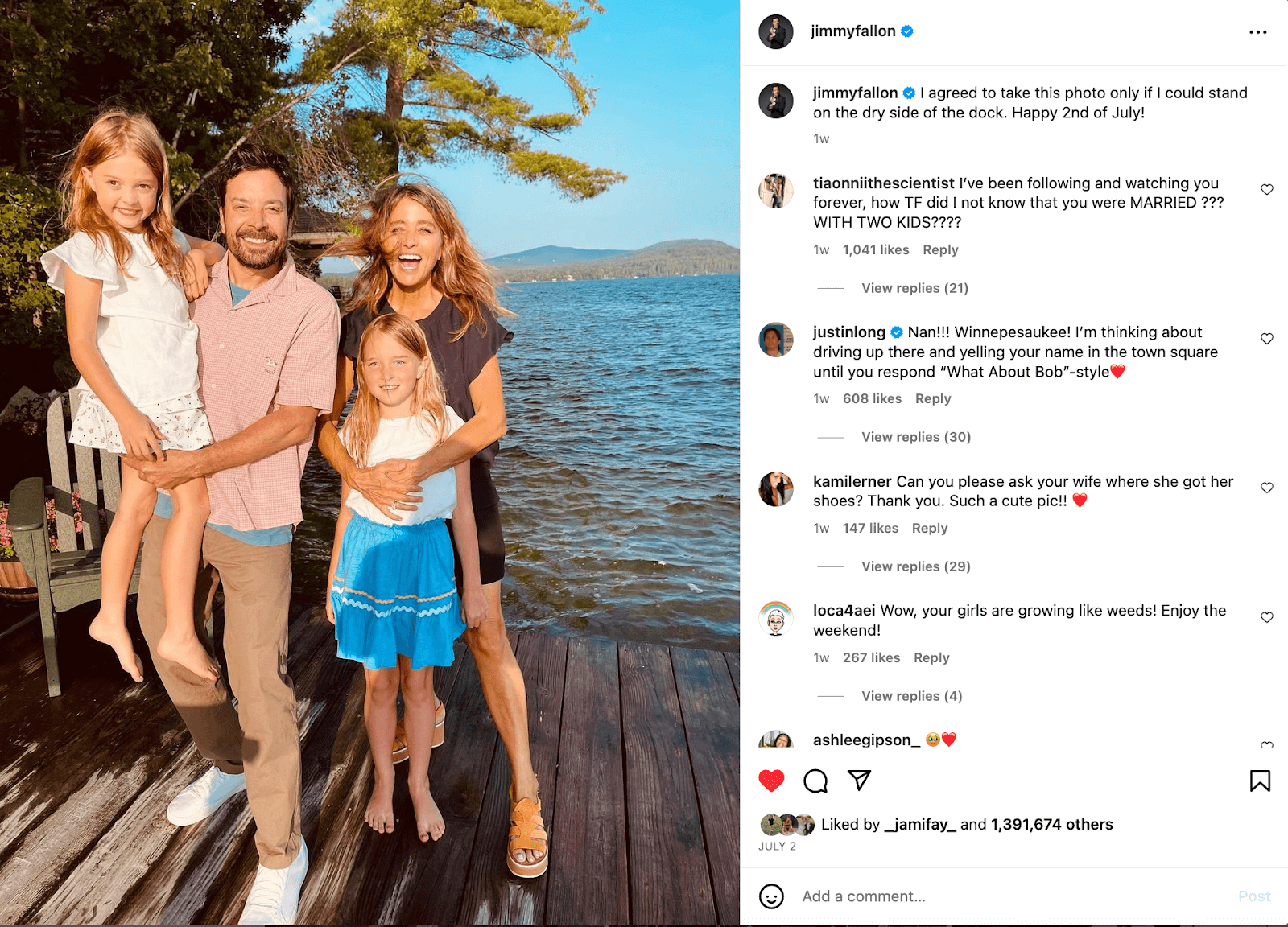Open the jimmyfallon profile from the header
The image size is (1288, 927).
tap(852, 31)
